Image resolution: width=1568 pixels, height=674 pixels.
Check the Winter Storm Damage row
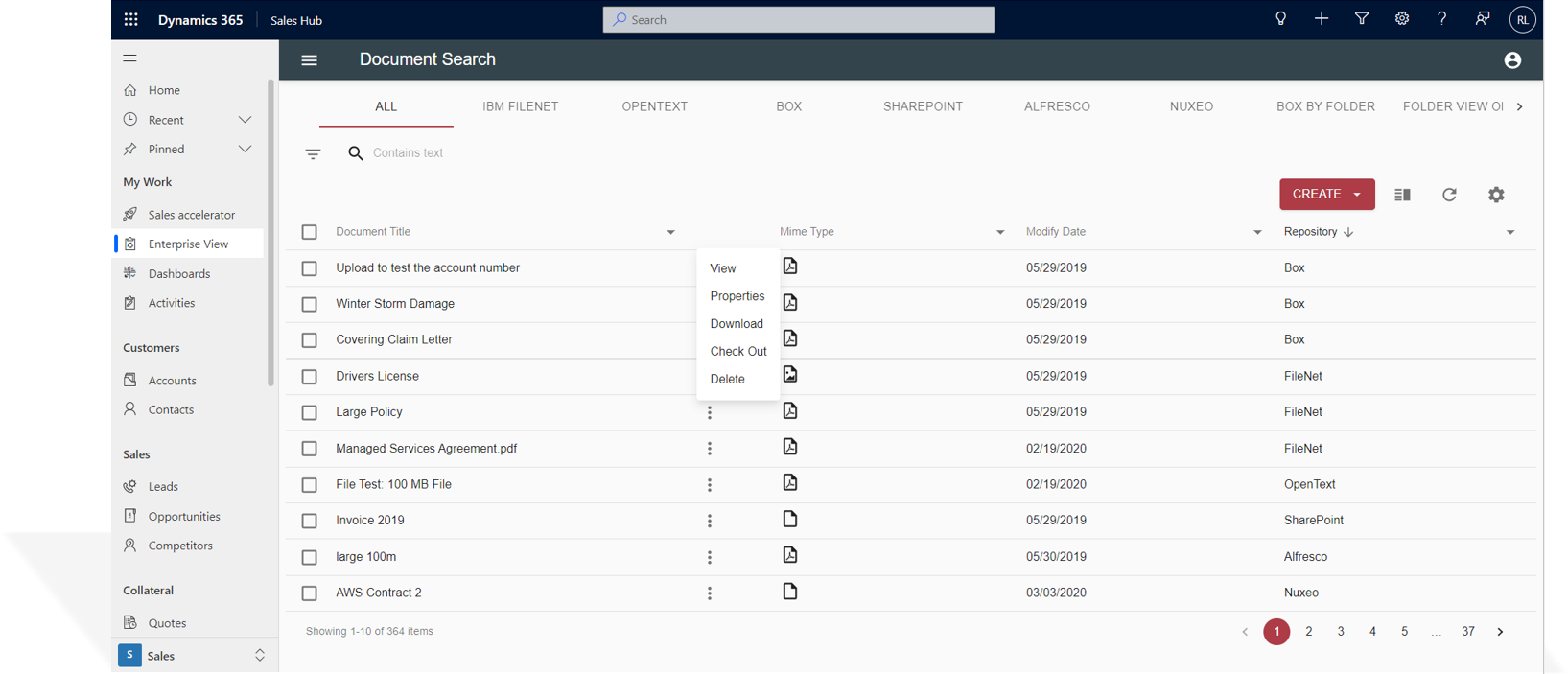(x=309, y=304)
